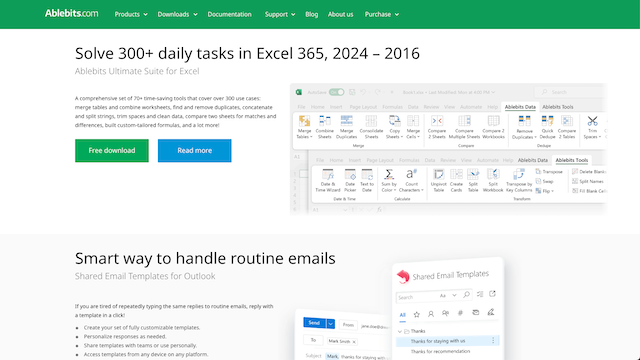Click the Count Characters icon

click(411, 174)
